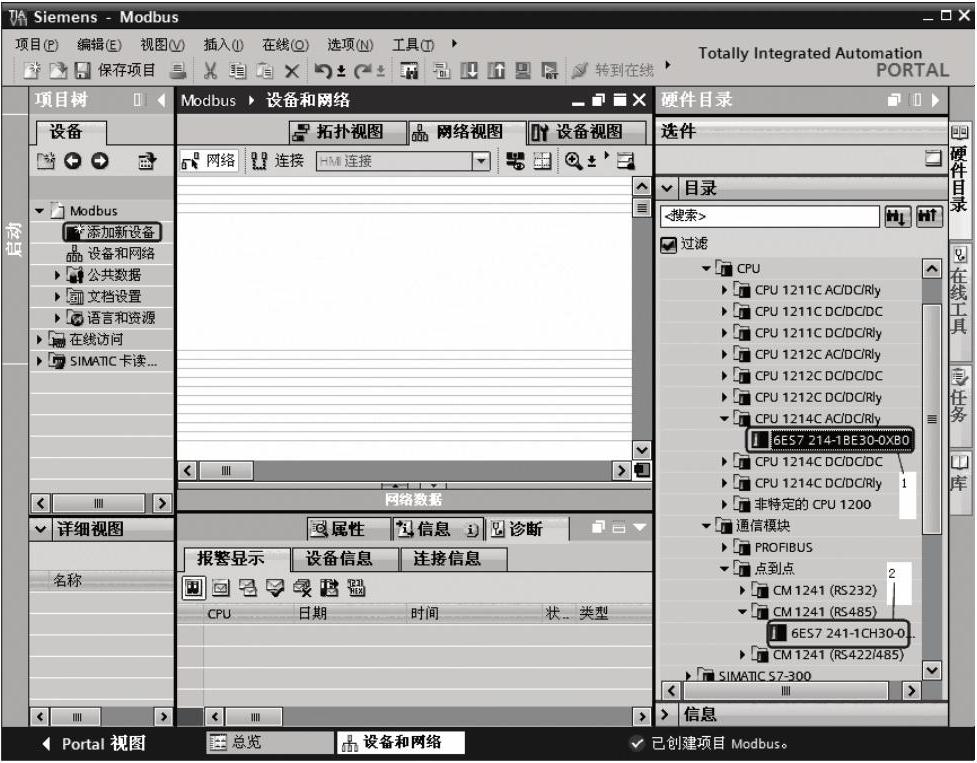Click the copy icon in toolbar
Screen dimensions: 977x763
[237, 71]
